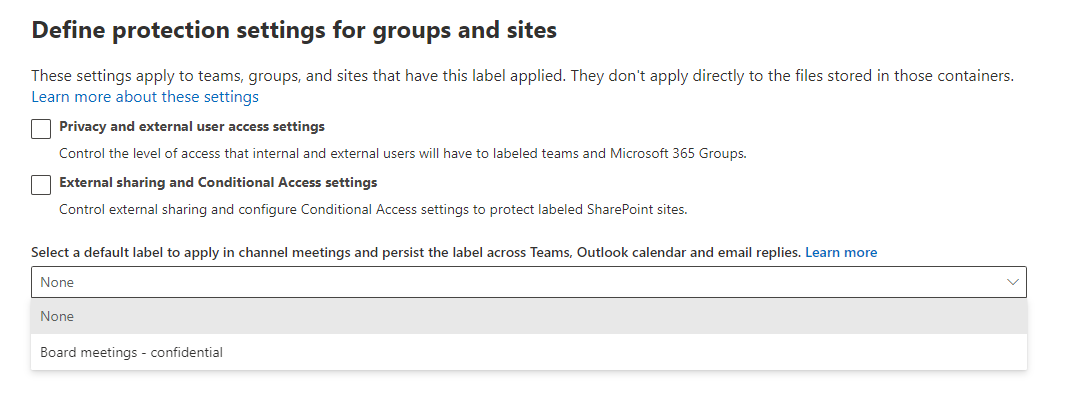
Task: Click the default label combo box showing None
Action: click(x=500, y=282)
